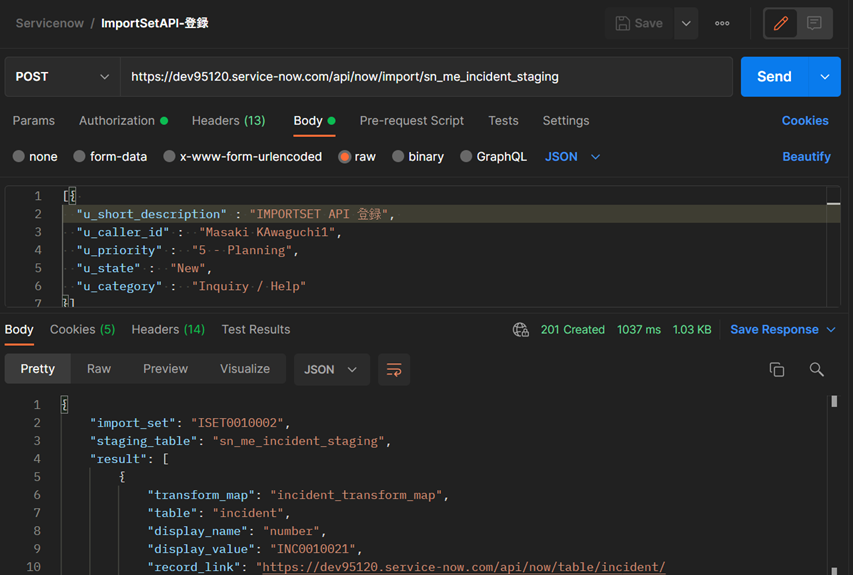Search the response with magnifier icon
The image size is (853, 575).
point(816,369)
